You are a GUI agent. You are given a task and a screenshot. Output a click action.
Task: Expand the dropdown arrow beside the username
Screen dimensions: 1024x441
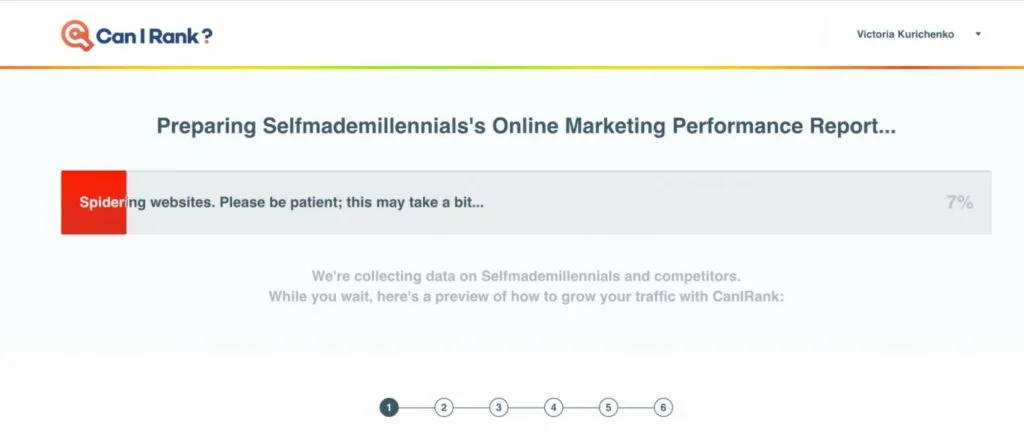977,34
